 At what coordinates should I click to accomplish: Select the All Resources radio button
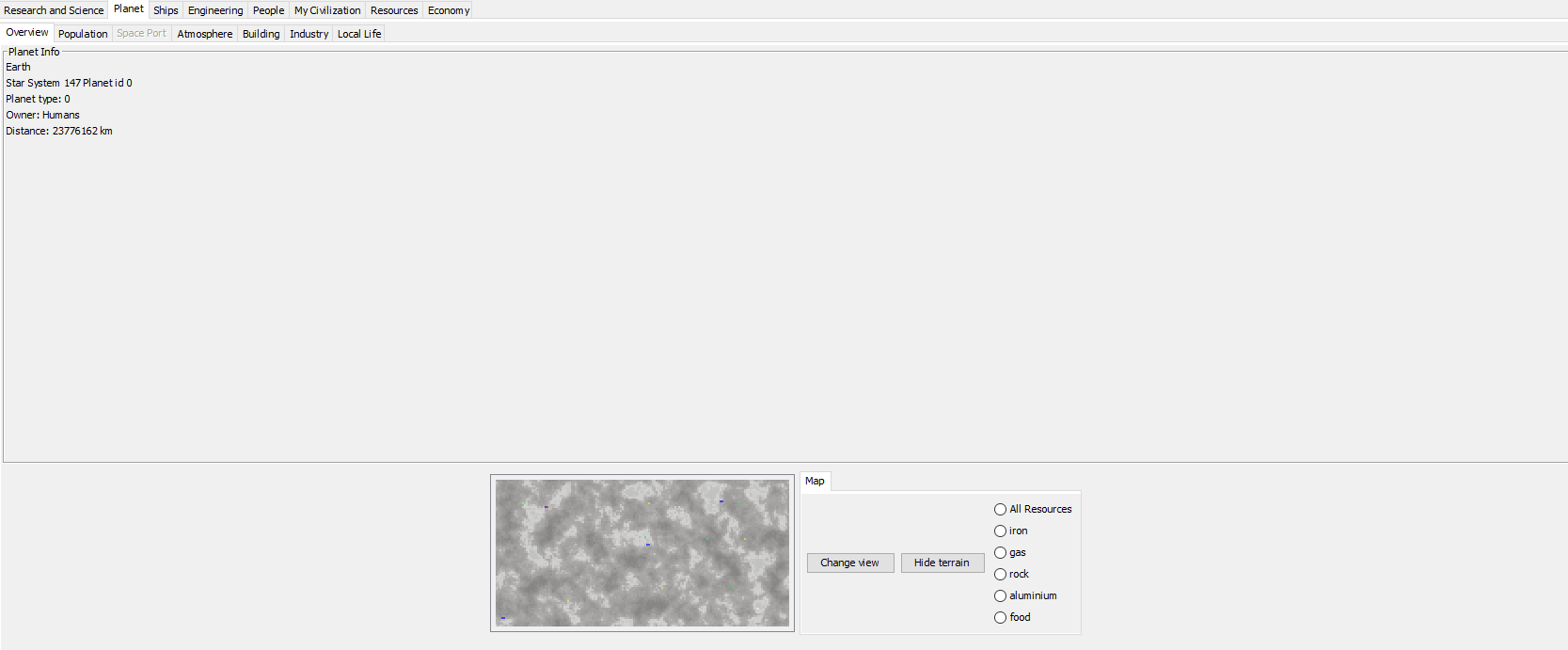tap(1033, 509)
